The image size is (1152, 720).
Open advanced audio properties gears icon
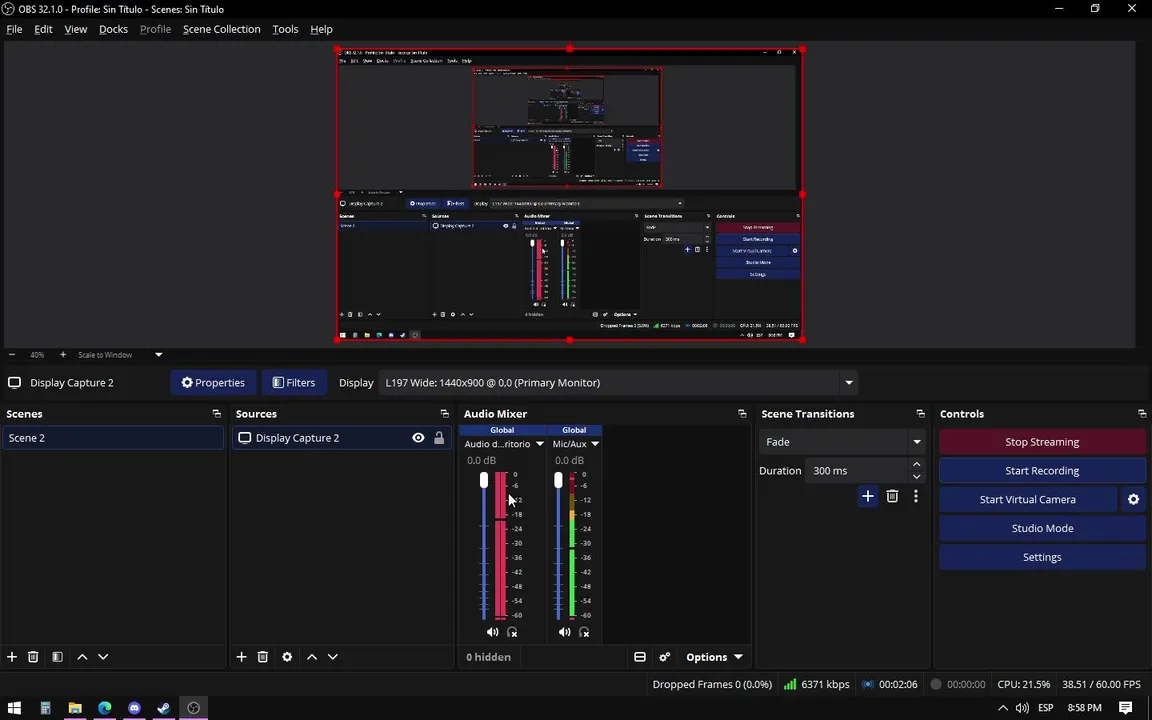(x=664, y=657)
